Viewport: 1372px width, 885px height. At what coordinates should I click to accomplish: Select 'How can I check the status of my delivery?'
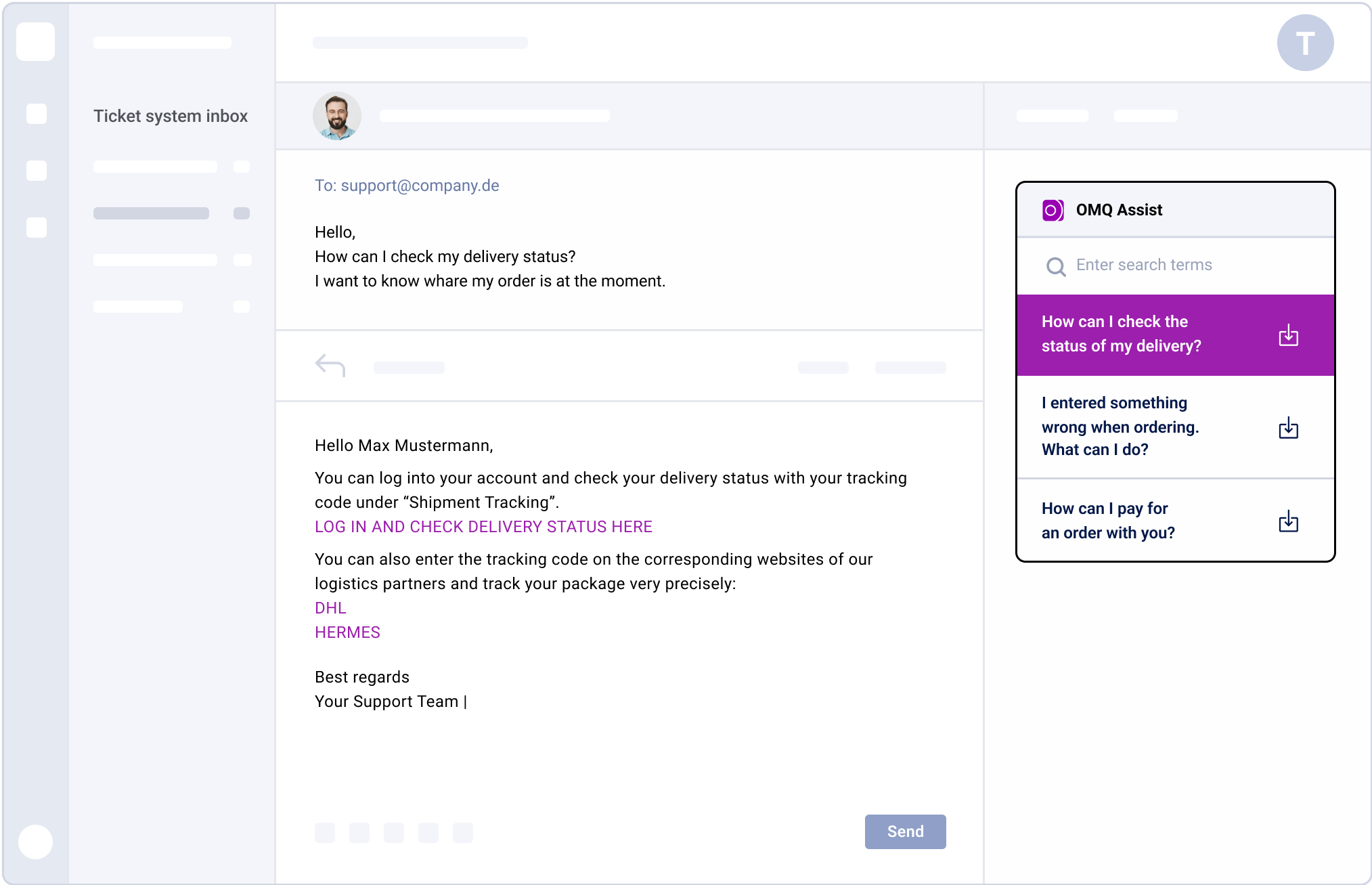1175,334
